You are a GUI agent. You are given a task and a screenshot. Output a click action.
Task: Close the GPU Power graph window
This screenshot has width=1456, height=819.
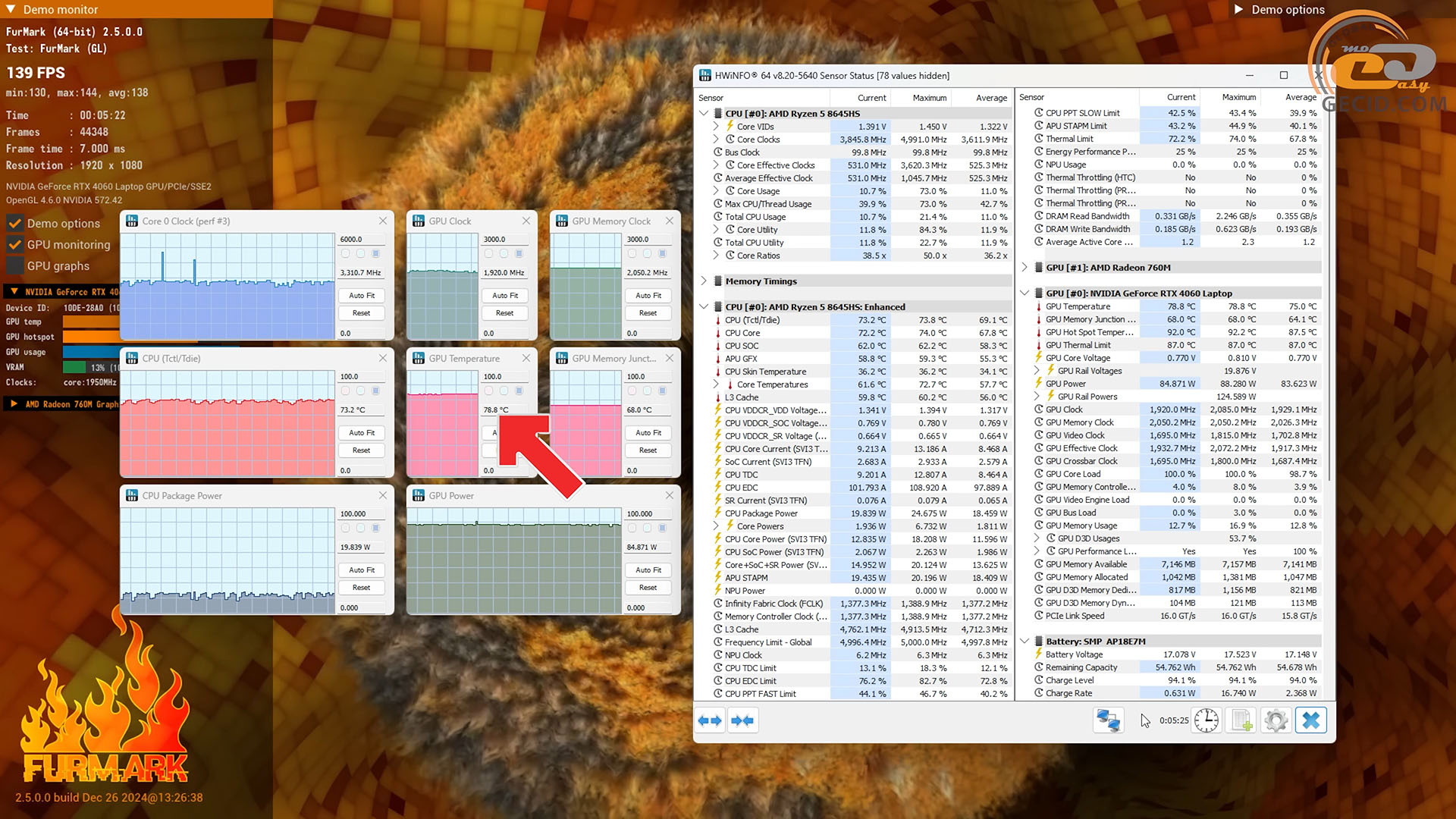tap(670, 495)
